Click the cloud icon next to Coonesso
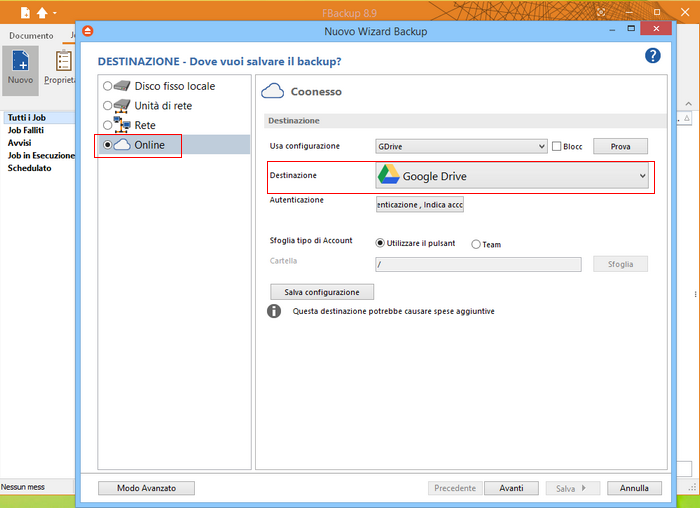The width and height of the screenshot is (700, 508). pos(273,91)
